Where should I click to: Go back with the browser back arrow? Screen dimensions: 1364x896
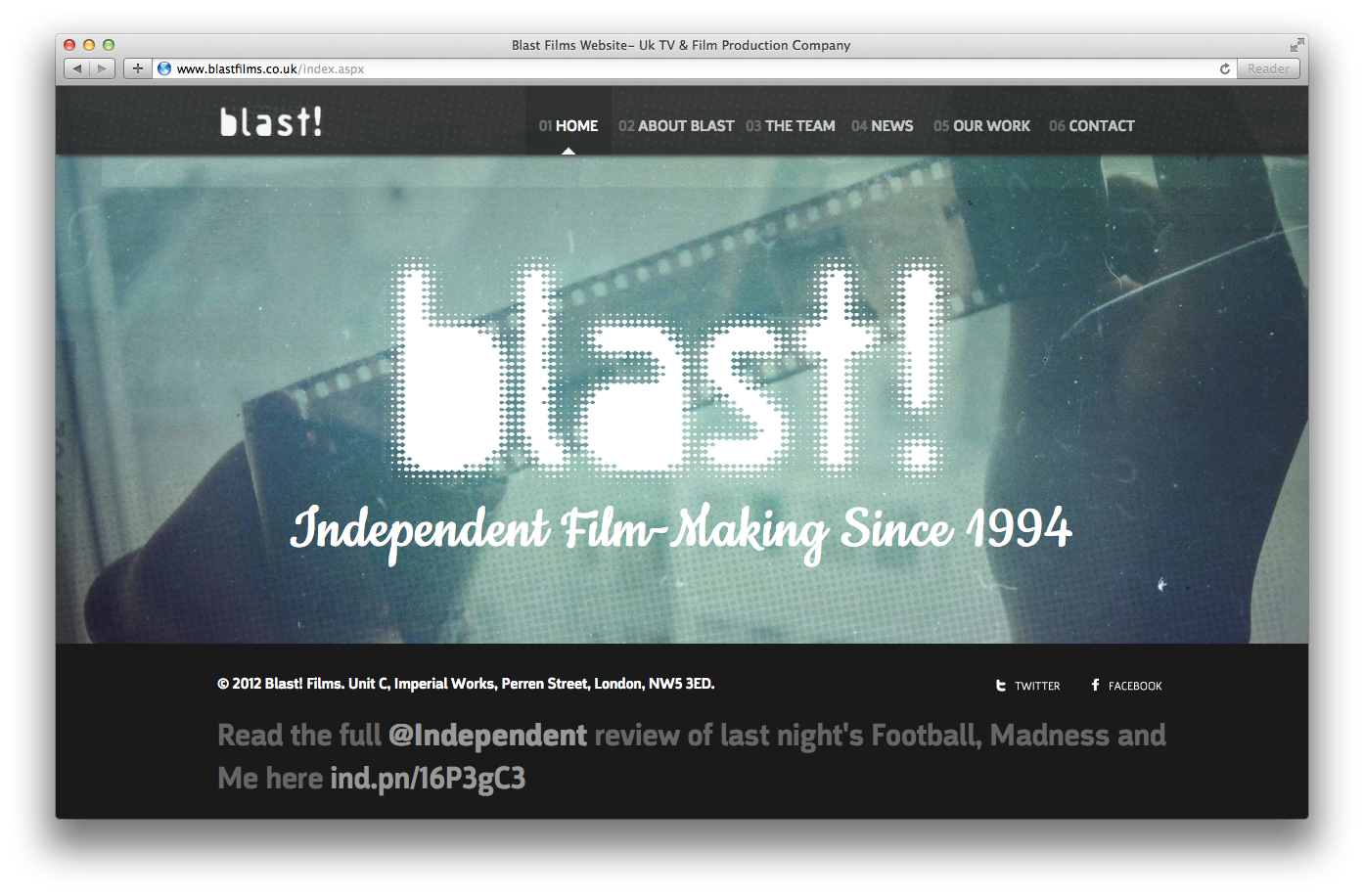[x=77, y=68]
